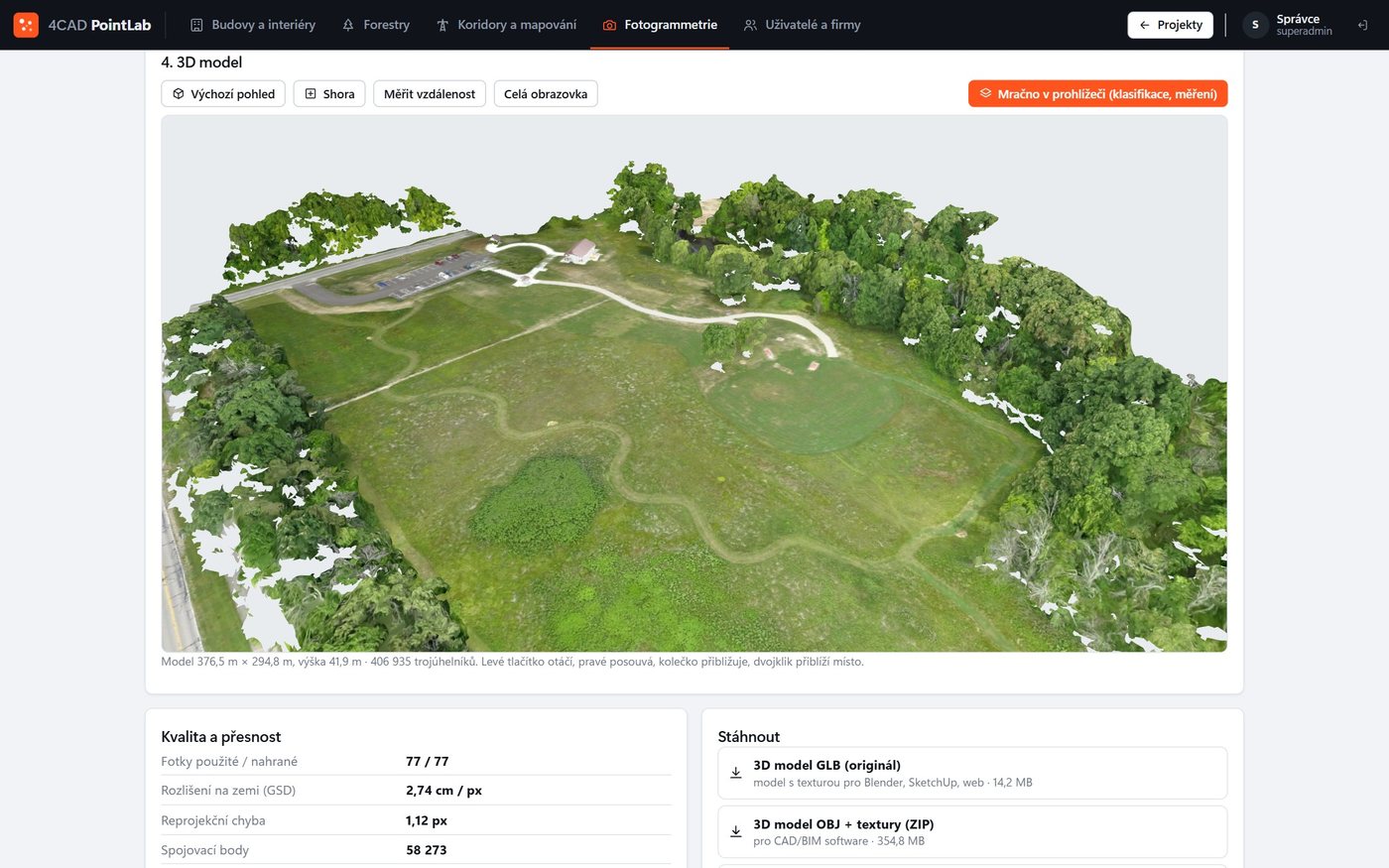This screenshot has width=1389, height=868.
Task: Click the S user avatar
Action: pyautogui.click(x=1255, y=25)
